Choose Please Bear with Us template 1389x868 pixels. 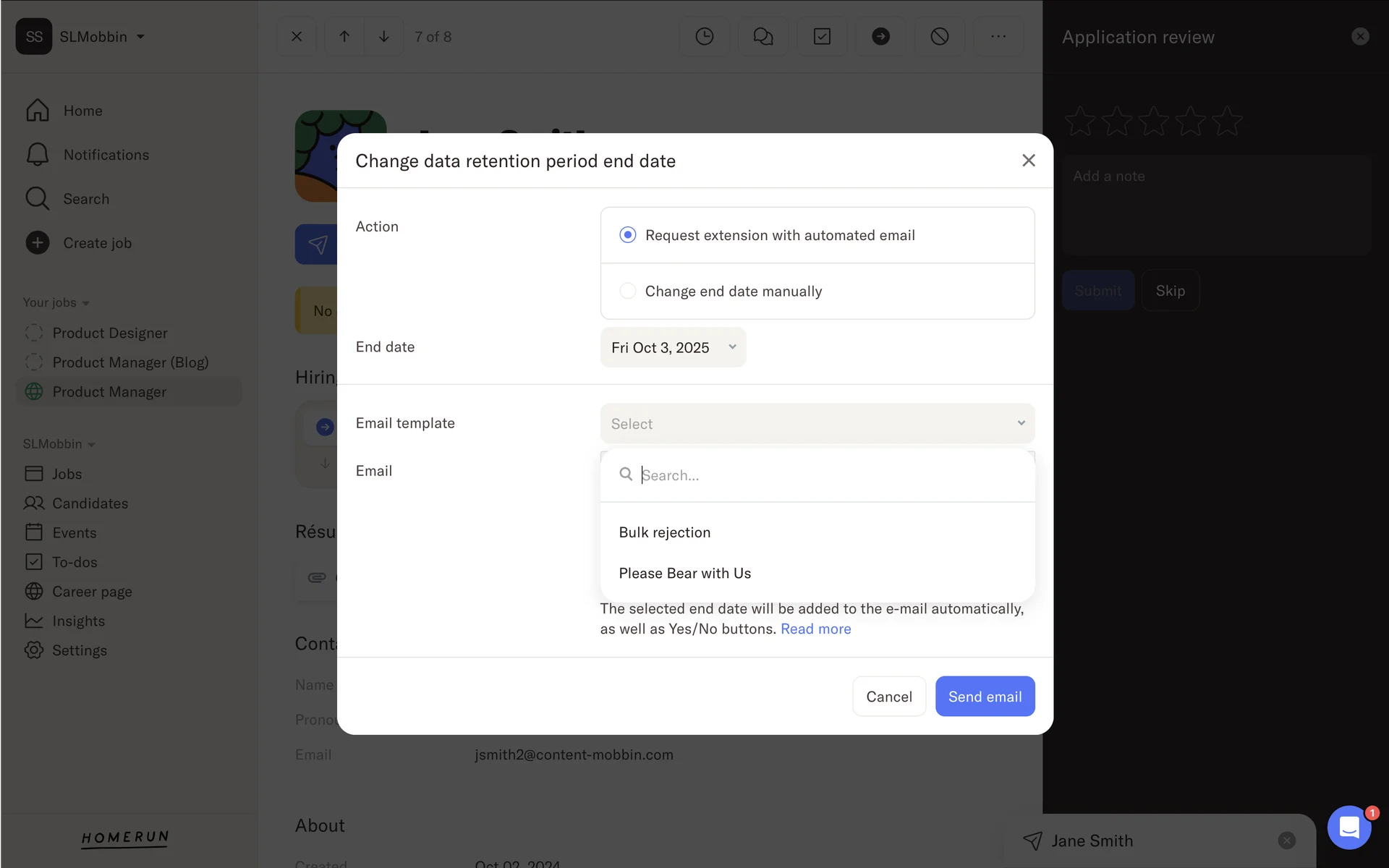pyautogui.click(x=684, y=574)
